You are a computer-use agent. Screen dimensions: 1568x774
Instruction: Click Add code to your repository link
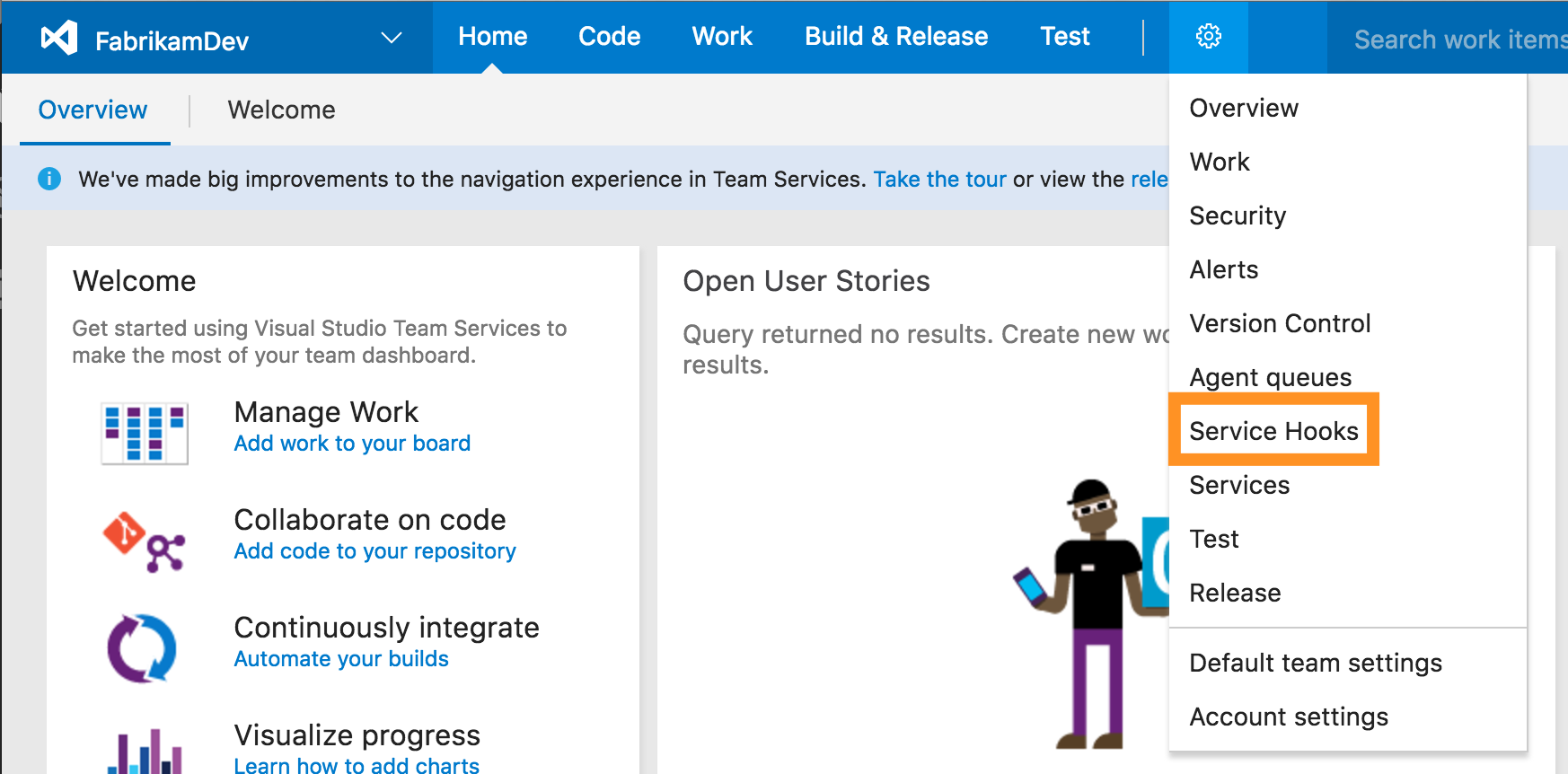[x=374, y=551]
